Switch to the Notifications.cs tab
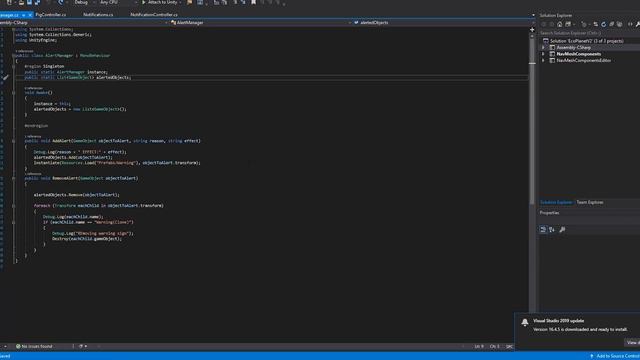This screenshot has width=640, height=360. point(98,15)
